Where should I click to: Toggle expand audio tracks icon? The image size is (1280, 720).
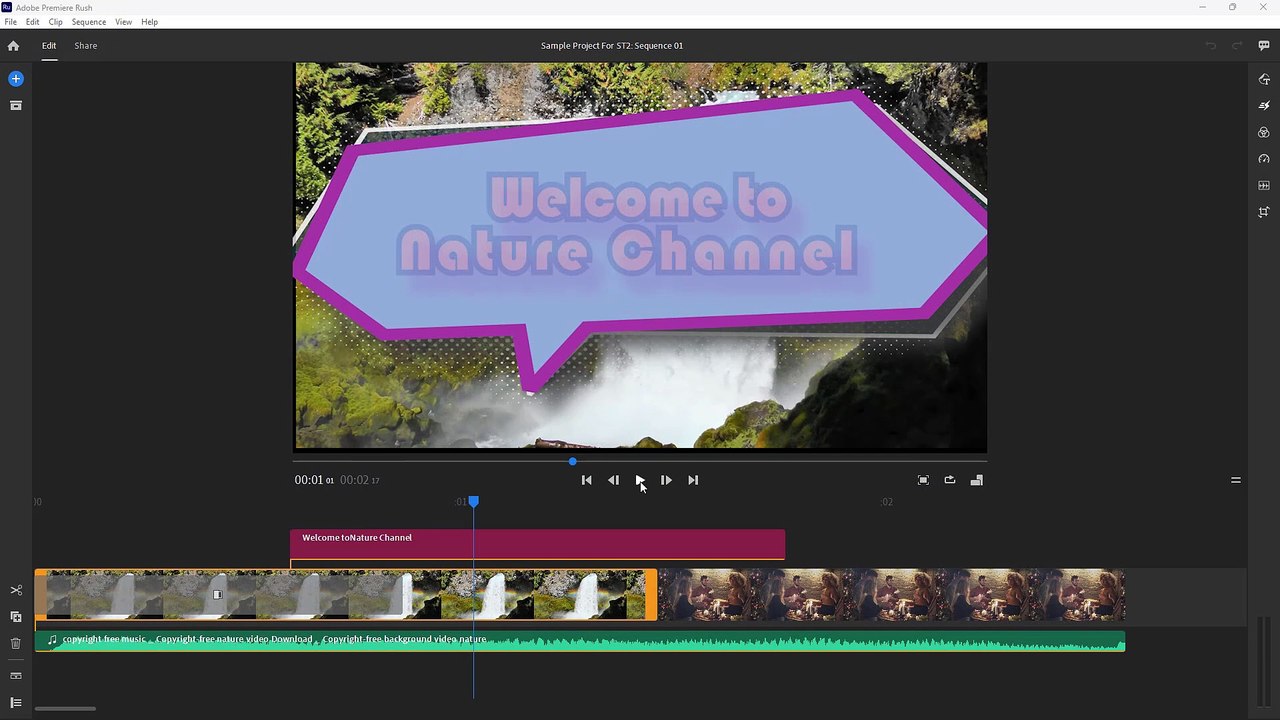(16, 676)
